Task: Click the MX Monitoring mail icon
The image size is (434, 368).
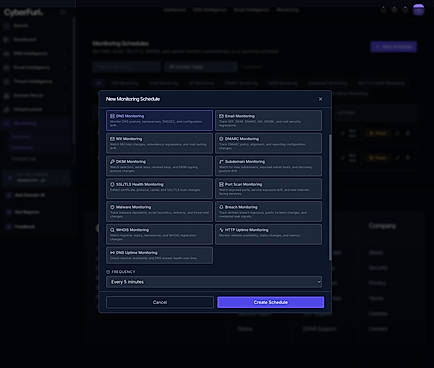Action: point(112,139)
